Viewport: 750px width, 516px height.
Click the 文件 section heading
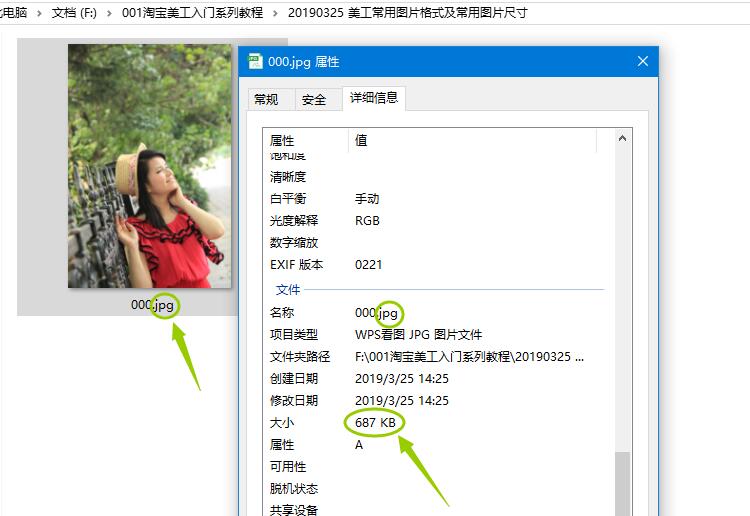(288, 290)
